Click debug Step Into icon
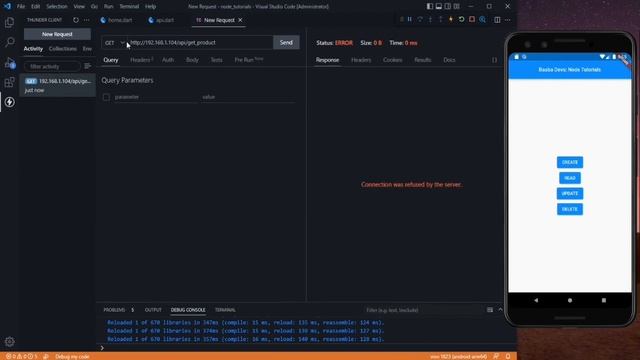This screenshot has width=640, height=360. pos(430,20)
